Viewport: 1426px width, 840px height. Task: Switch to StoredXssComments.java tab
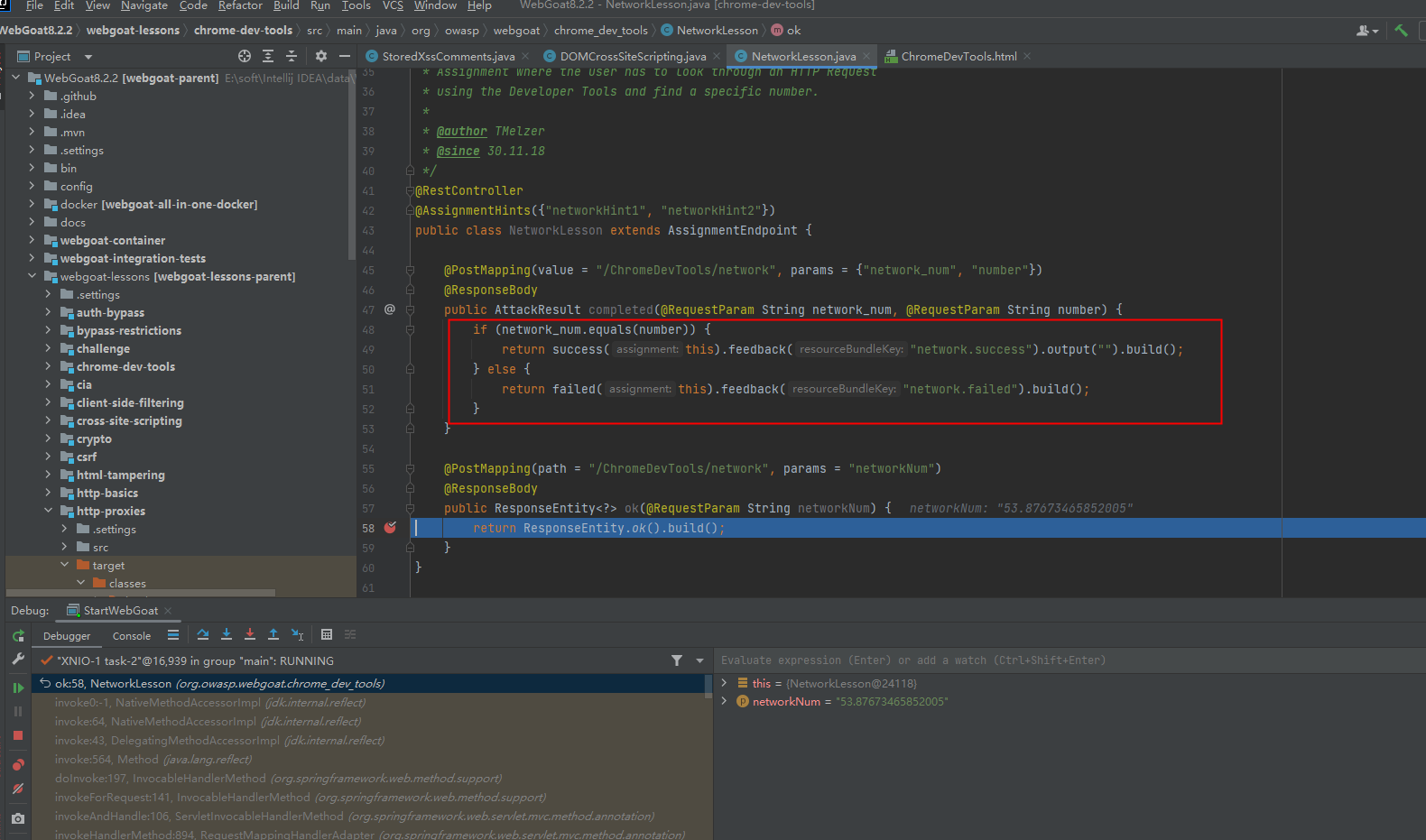click(x=449, y=56)
